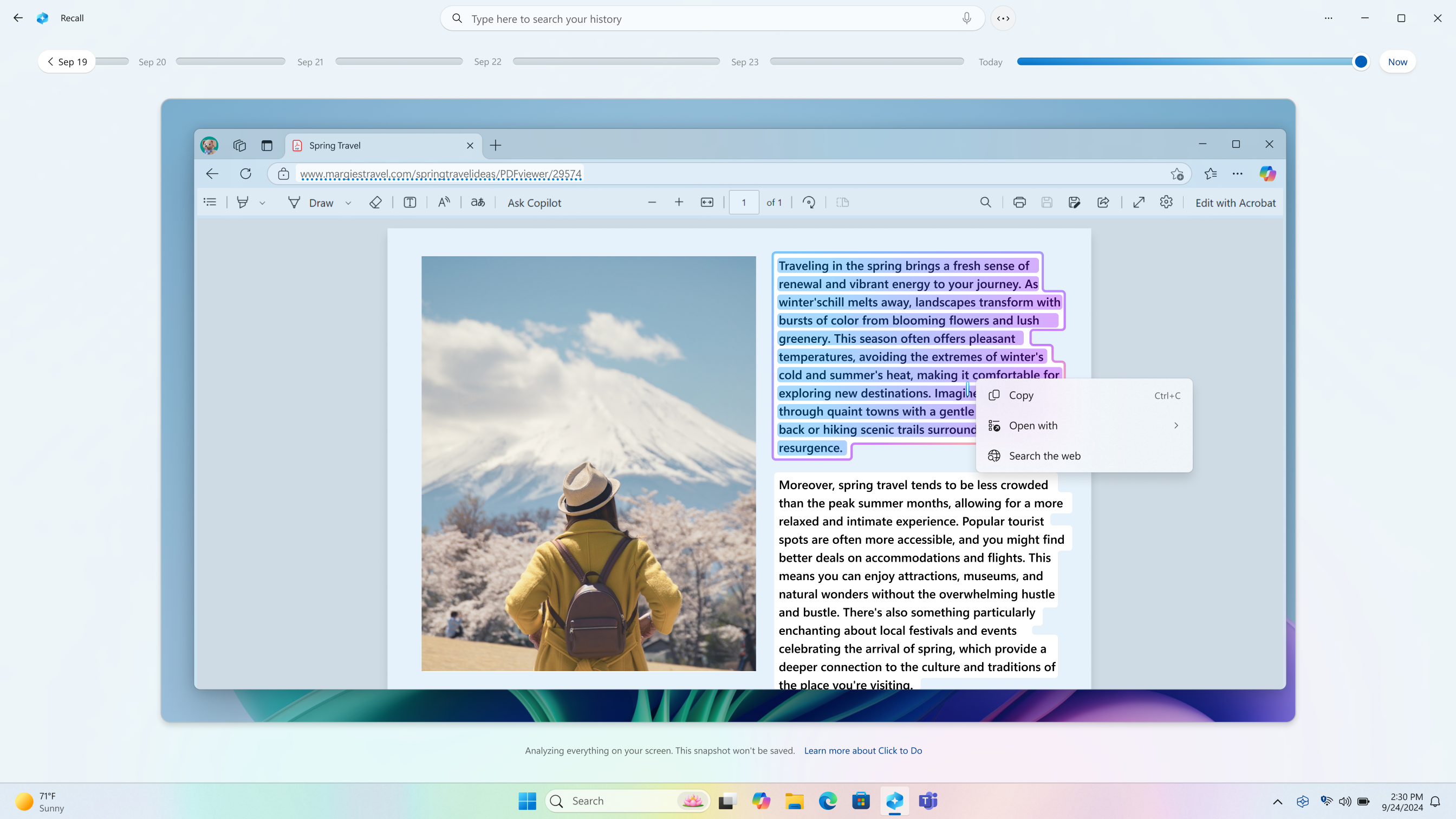Viewport: 1456px width, 819px height.
Task: Expand text formatting tools dropdown
Action: 262,203
